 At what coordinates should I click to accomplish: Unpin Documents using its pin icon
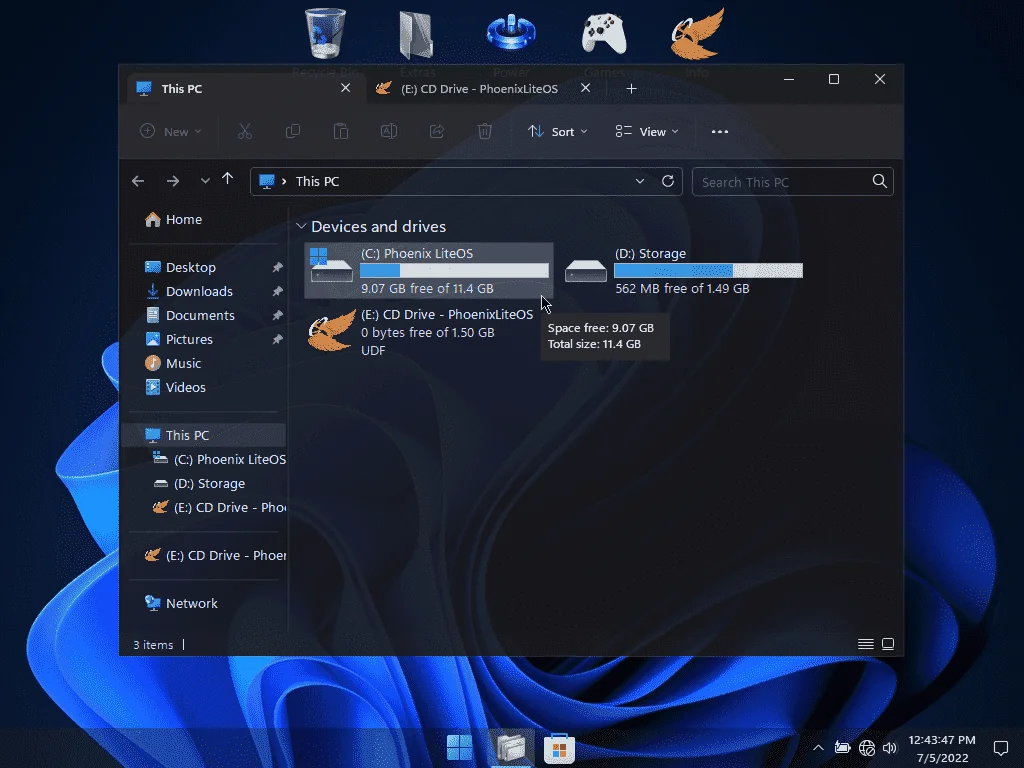click(278, 315)
